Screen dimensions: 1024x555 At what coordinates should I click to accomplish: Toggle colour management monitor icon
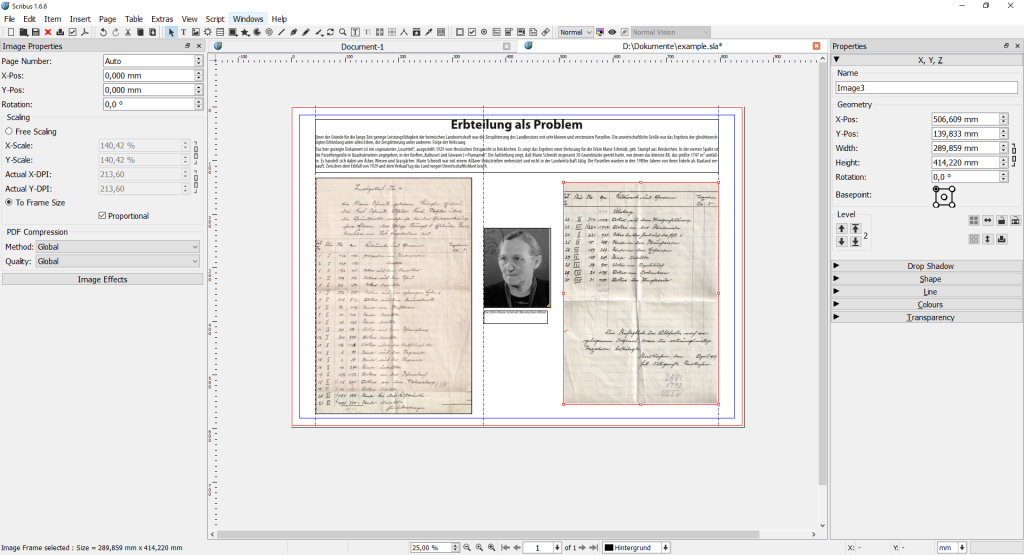pyautogui.click(x=600, y=32)
